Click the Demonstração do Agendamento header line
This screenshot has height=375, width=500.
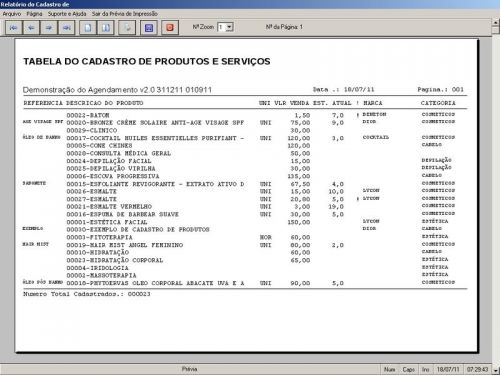[117, 90]
